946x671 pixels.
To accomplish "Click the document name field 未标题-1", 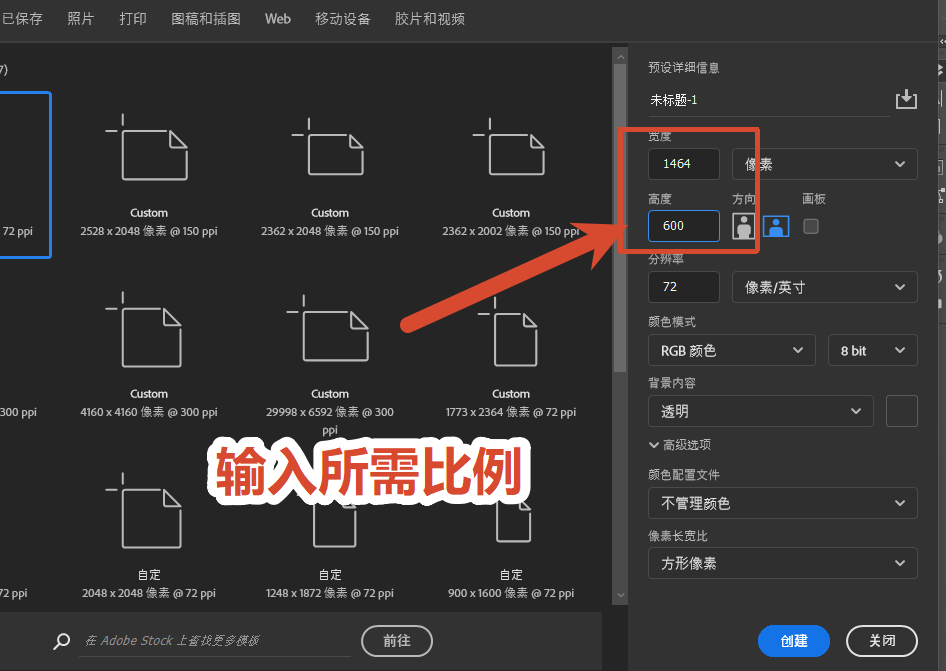I will coord(769,100).
